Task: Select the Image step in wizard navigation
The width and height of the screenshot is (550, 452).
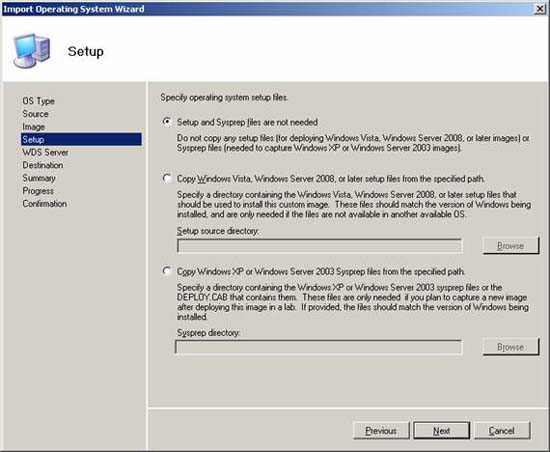Action: (34, 127)
